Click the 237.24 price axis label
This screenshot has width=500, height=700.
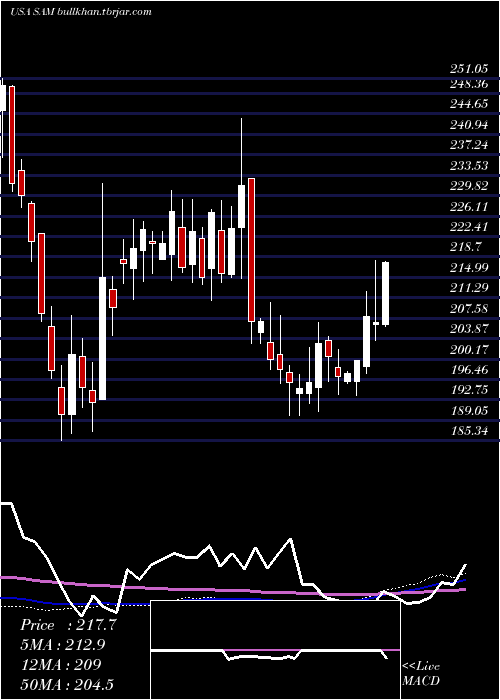pyautogui.click(x=468, y=145)
